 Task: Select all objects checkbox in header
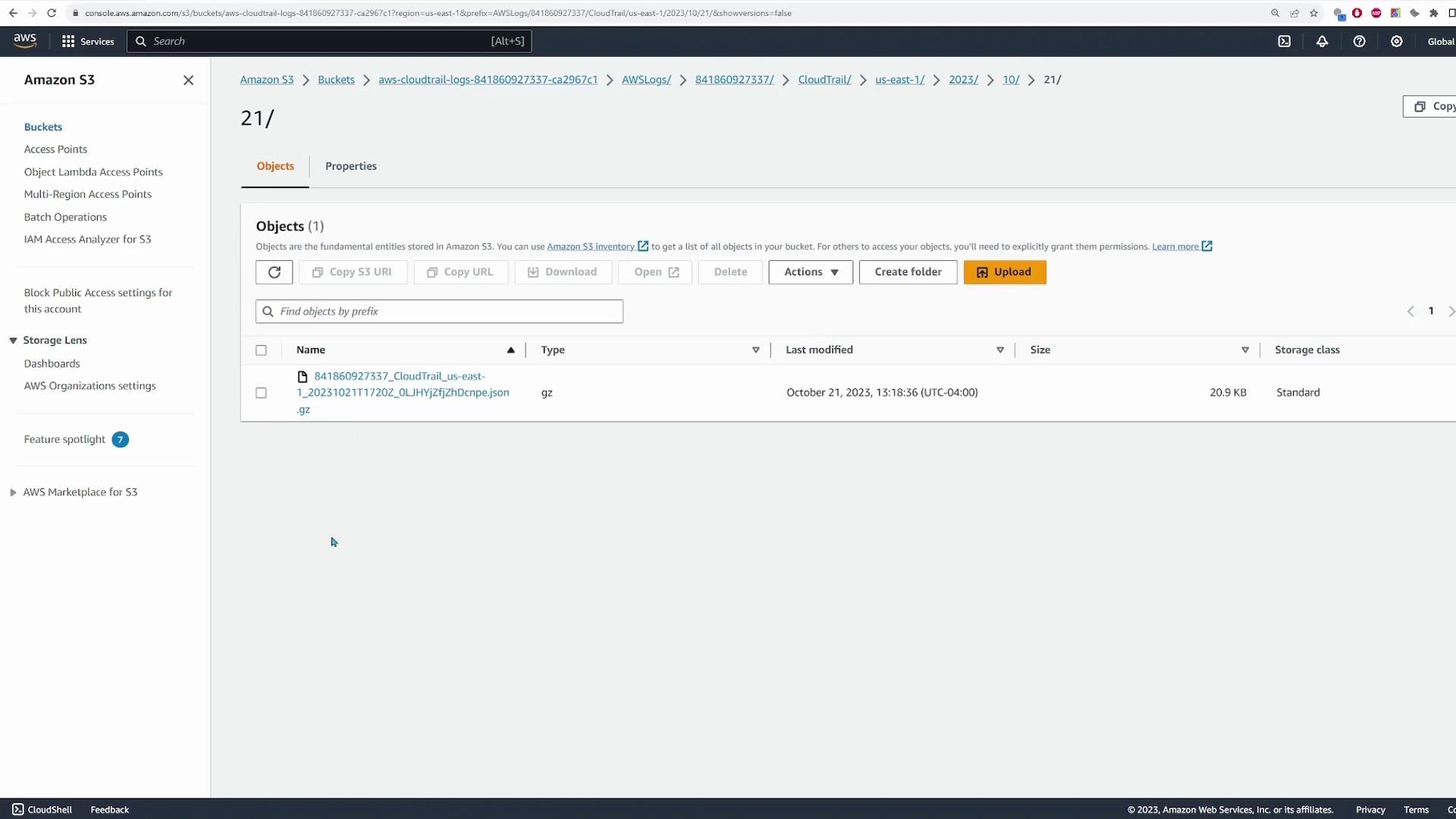pyautogui.click(x=261, y=350)
